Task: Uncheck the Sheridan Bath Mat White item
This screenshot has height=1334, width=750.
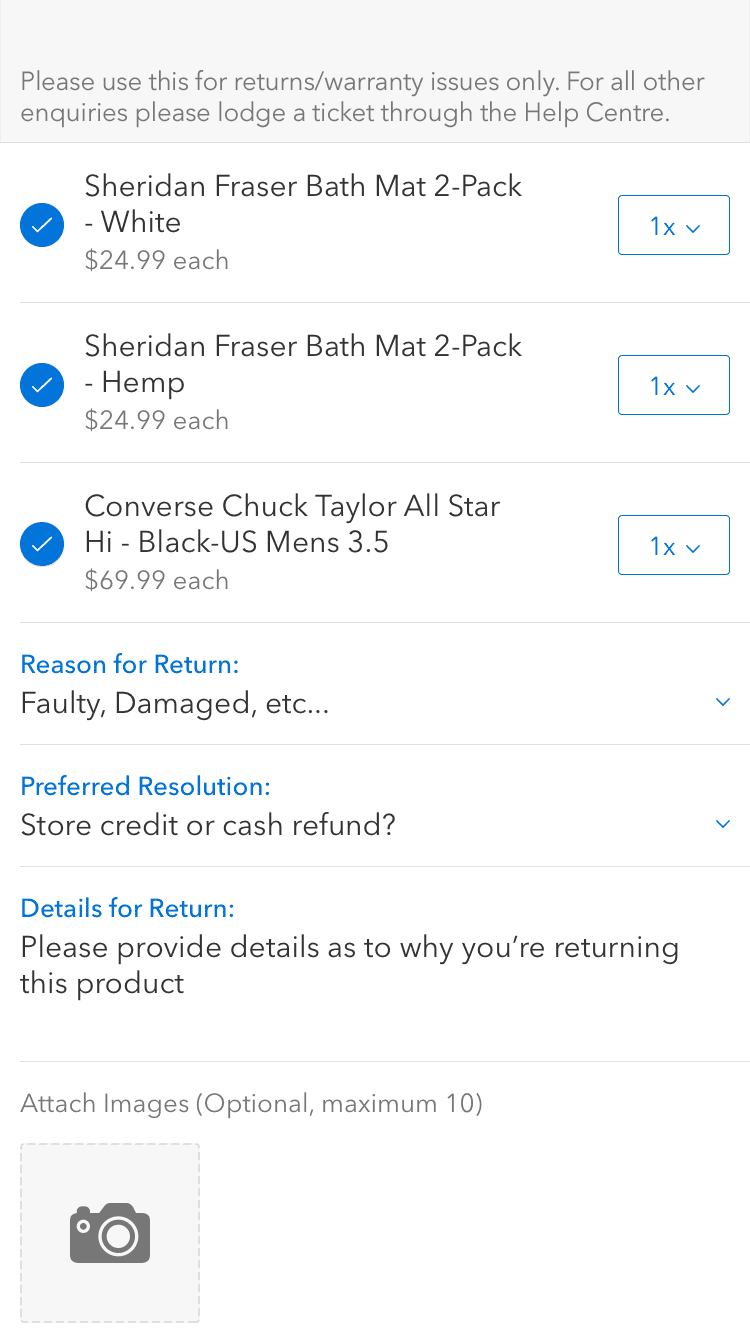Action: pos(42,225)
